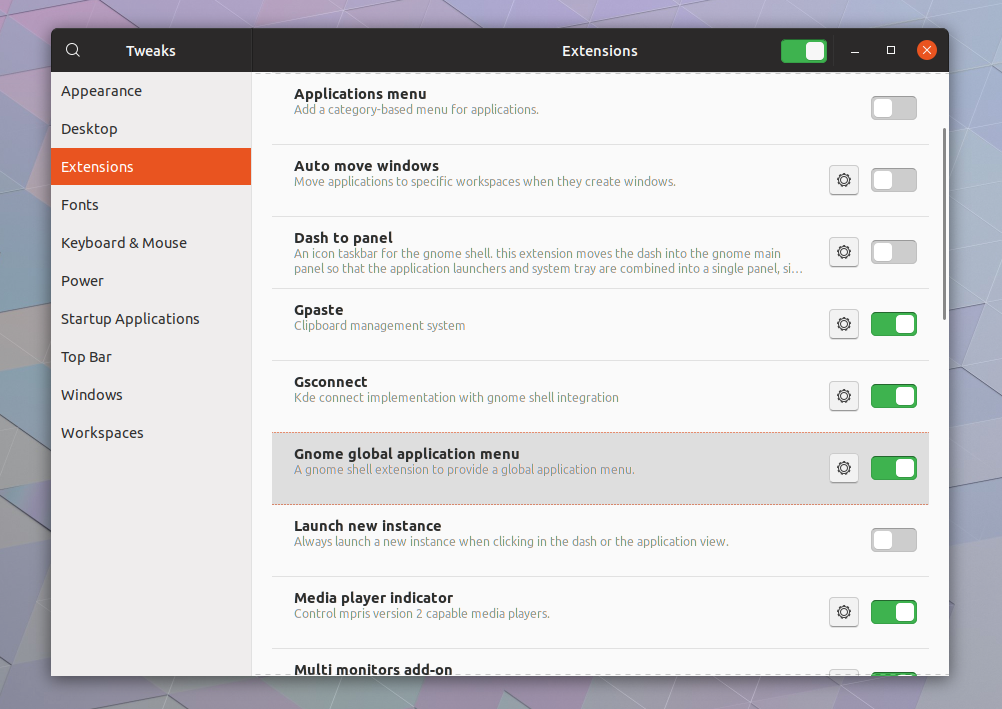Open Startup Applications section

(x=130, y=319)
